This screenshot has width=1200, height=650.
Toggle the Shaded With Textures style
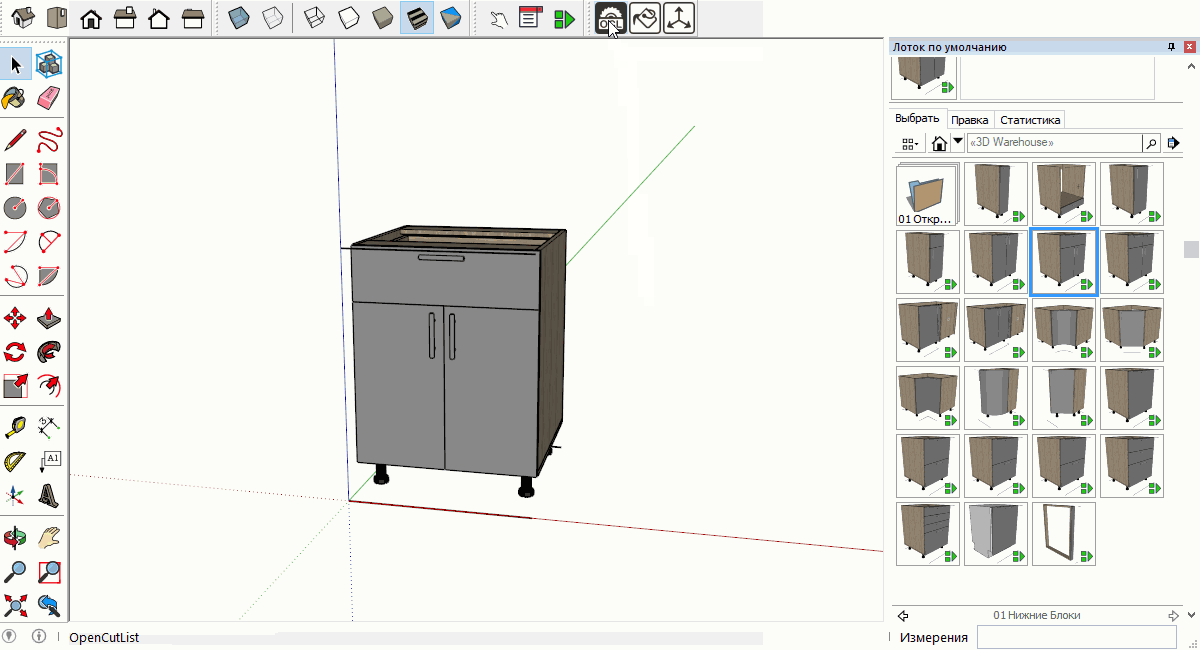[417, 18]
